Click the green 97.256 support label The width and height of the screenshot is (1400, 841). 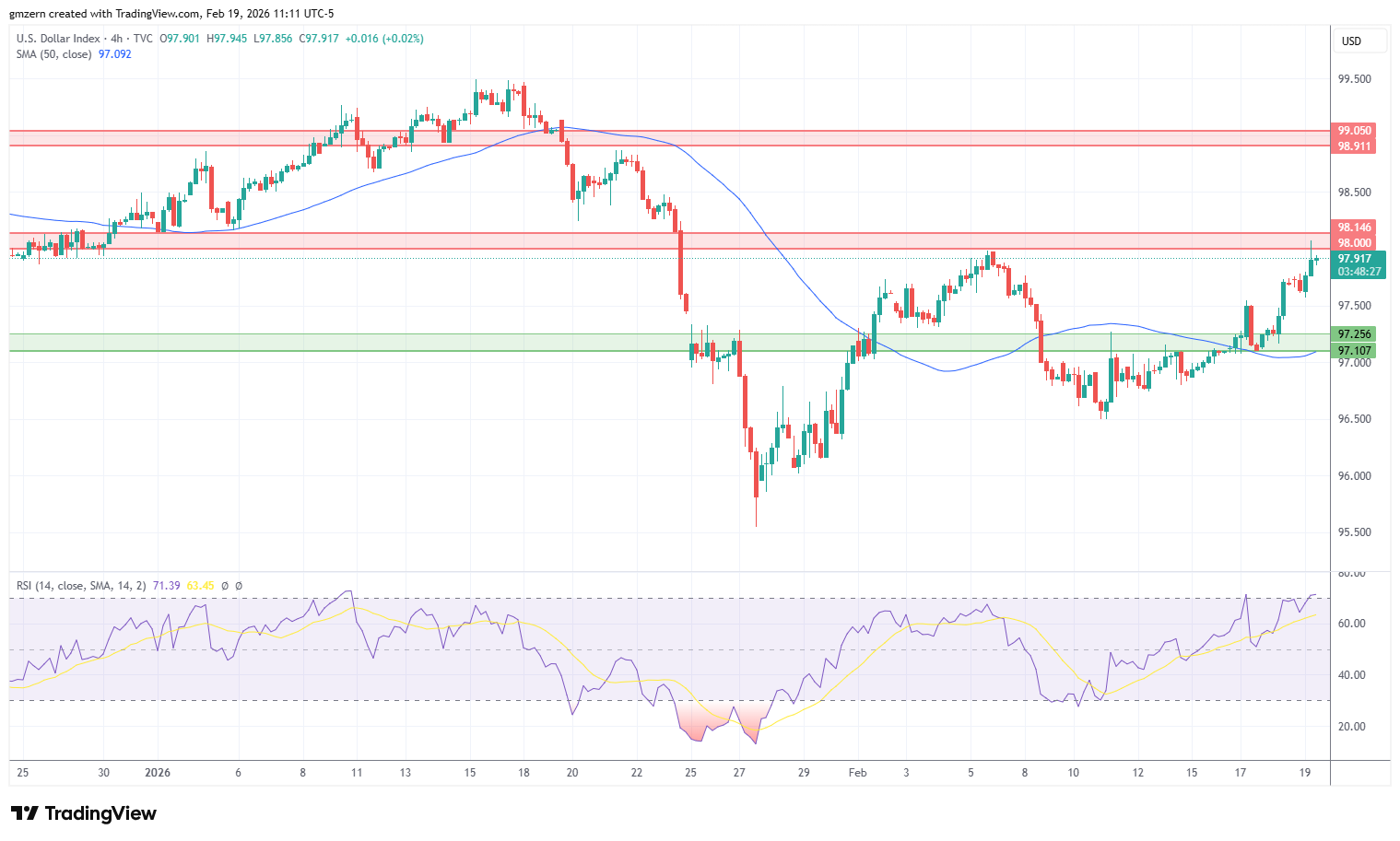[1354, 334]
